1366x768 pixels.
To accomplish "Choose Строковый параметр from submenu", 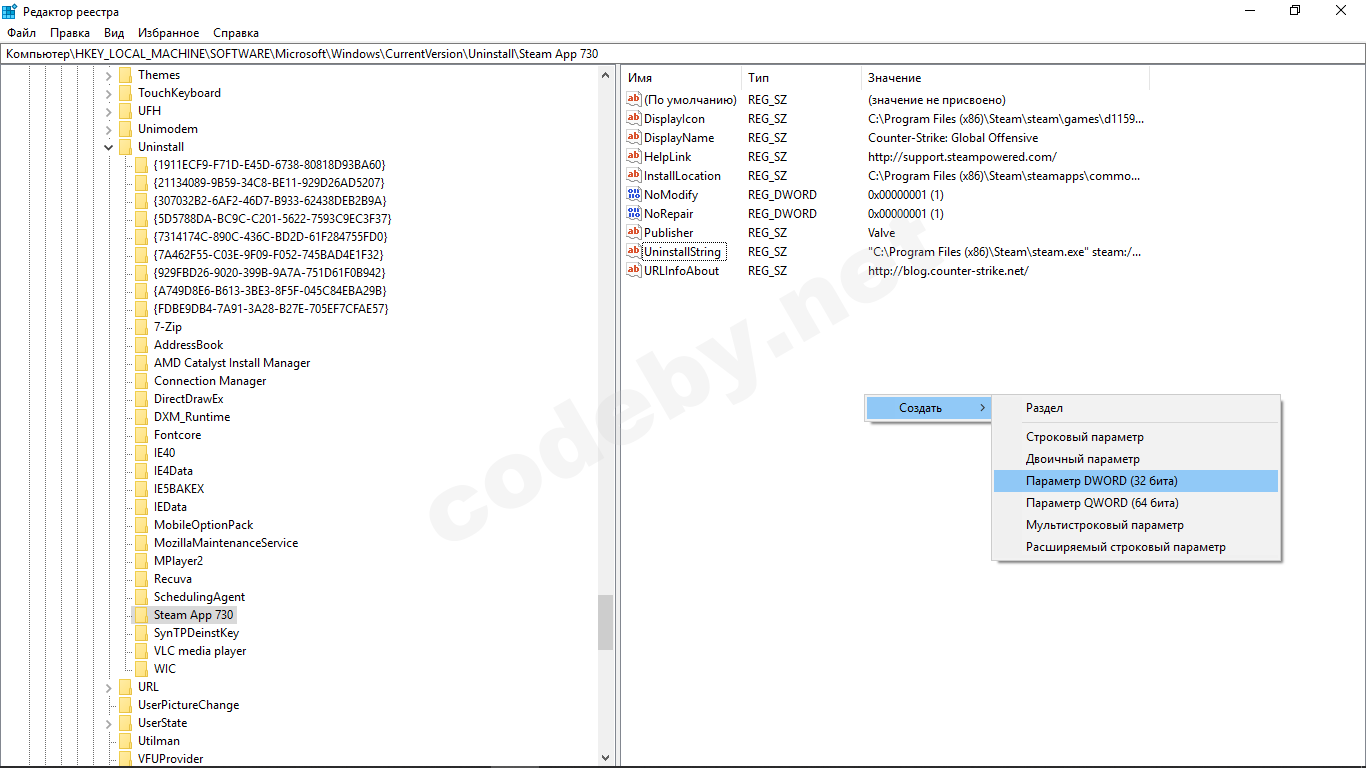I will pyautogui.click(x=1136, y=437).
